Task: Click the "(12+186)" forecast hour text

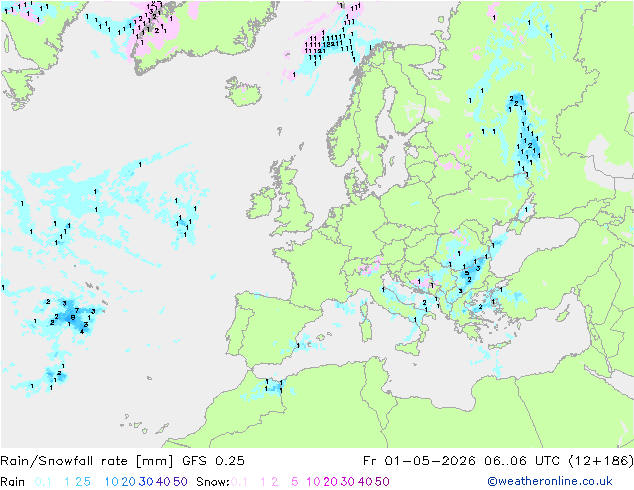Action: 601,461
